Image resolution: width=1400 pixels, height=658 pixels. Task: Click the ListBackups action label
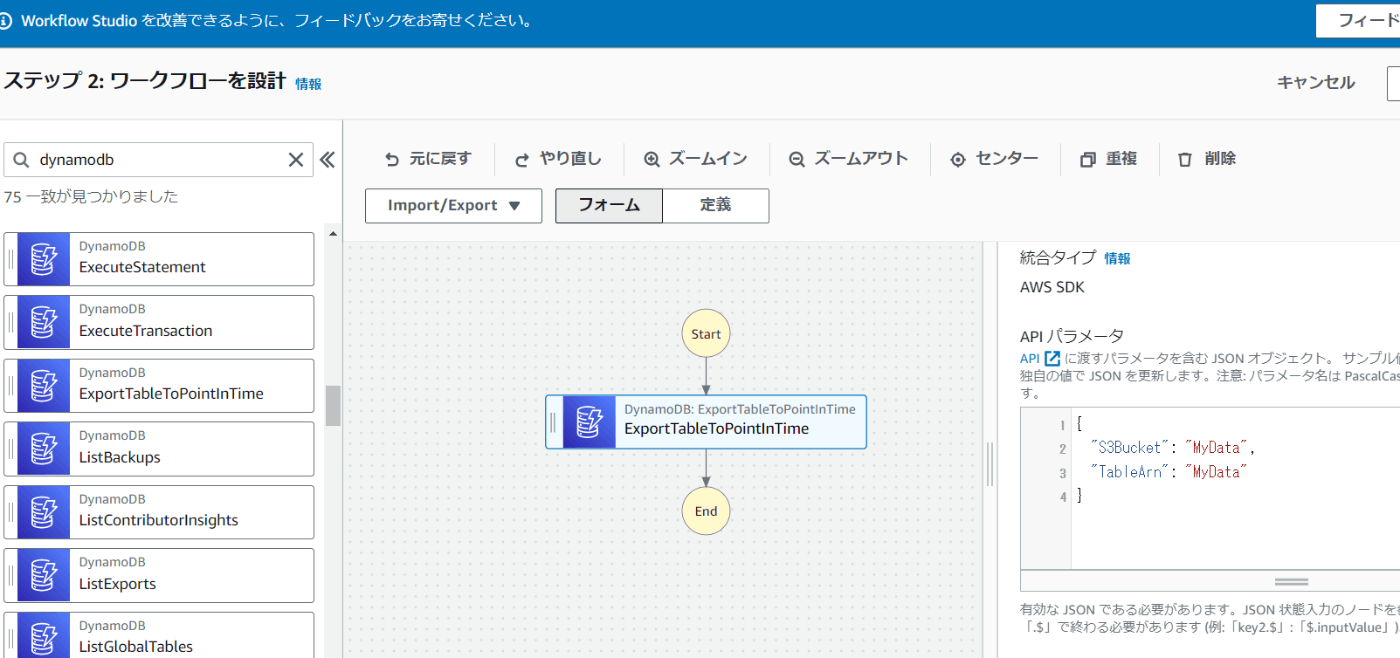(x=120, y=457)
